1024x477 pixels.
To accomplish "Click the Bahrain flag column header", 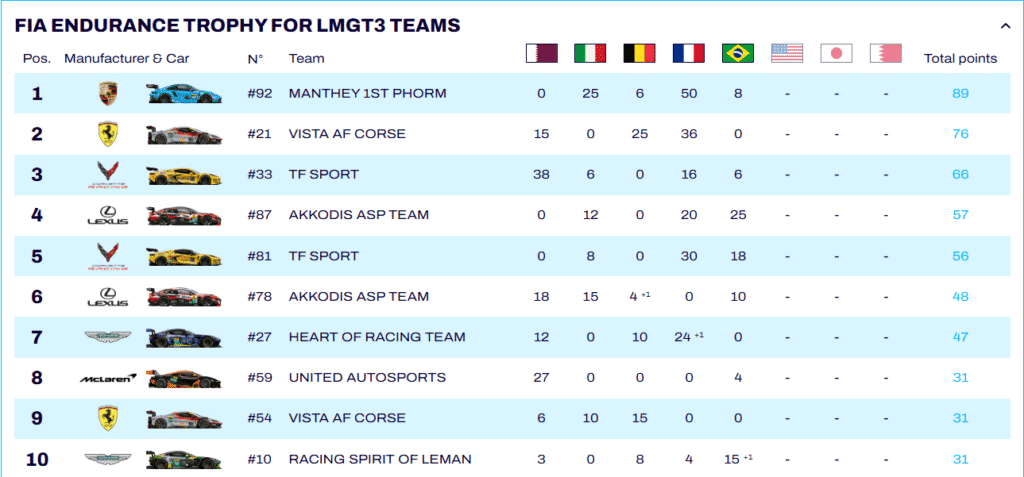I will click(x=885, y=54).
